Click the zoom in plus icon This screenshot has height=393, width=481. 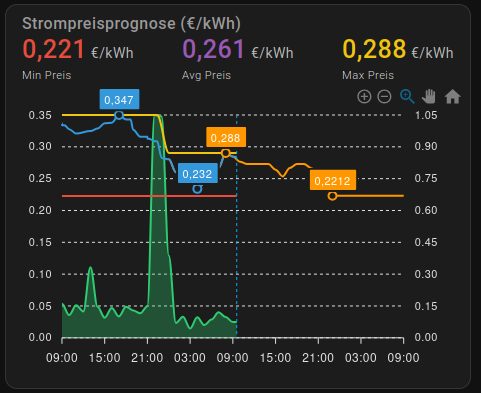(364, 97)
